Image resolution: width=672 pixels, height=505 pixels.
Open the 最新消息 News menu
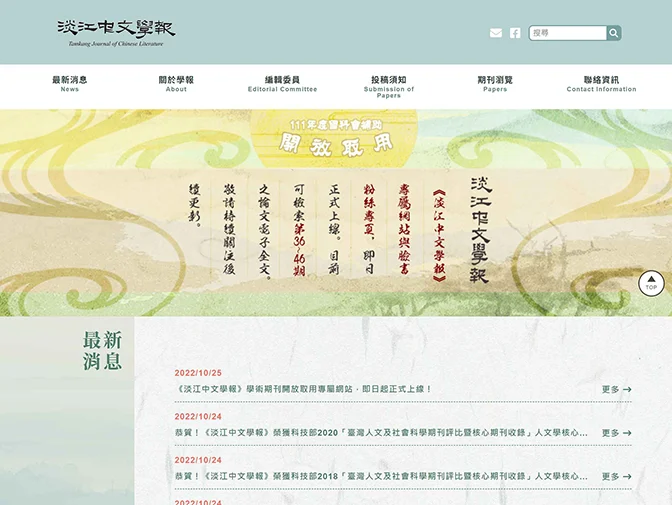coord(69,84)
